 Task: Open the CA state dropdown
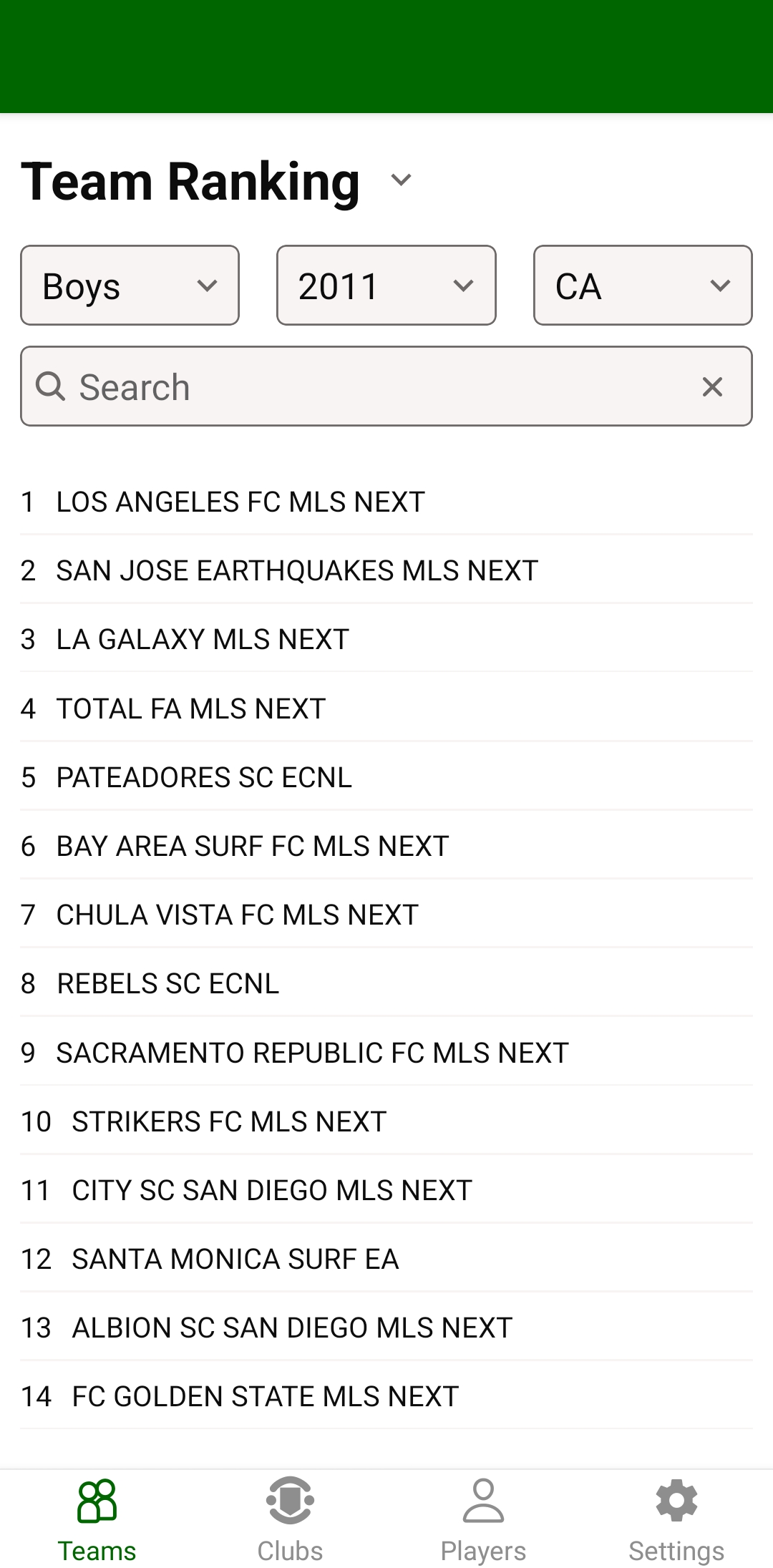(642, 286)
